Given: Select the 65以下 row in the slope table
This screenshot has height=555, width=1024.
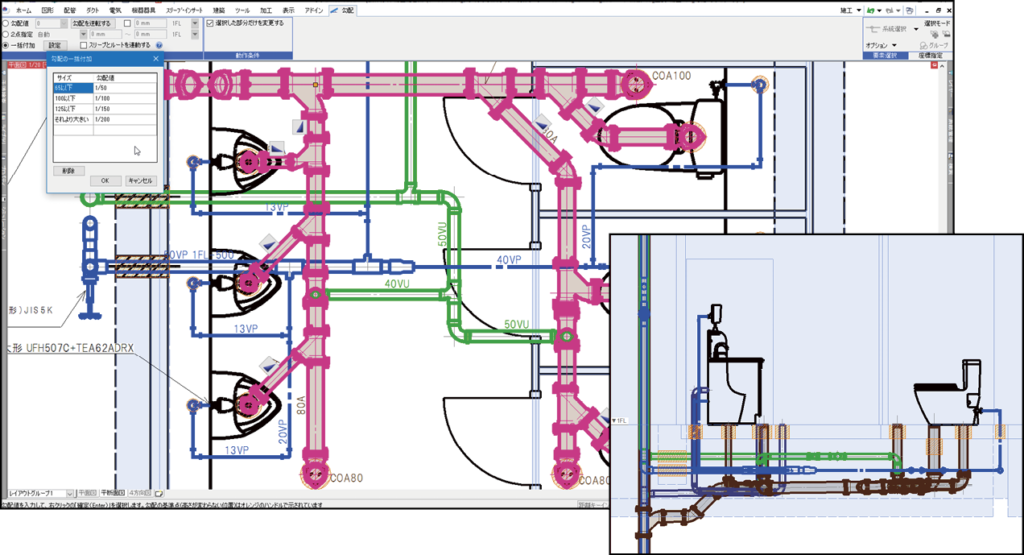Looking at the screenshot, I should click(x=72, y=89).
